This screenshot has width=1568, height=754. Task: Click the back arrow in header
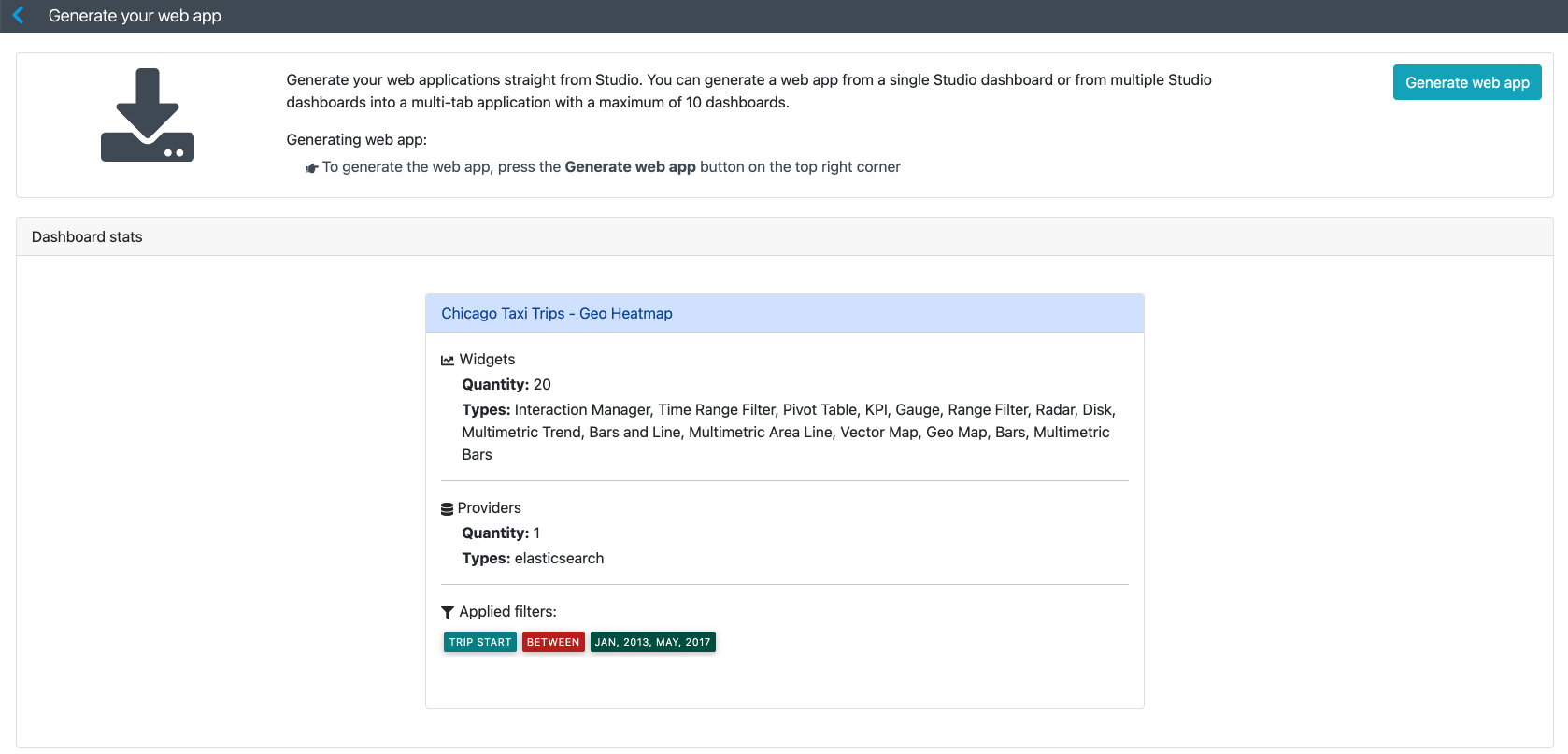(19, 16)
